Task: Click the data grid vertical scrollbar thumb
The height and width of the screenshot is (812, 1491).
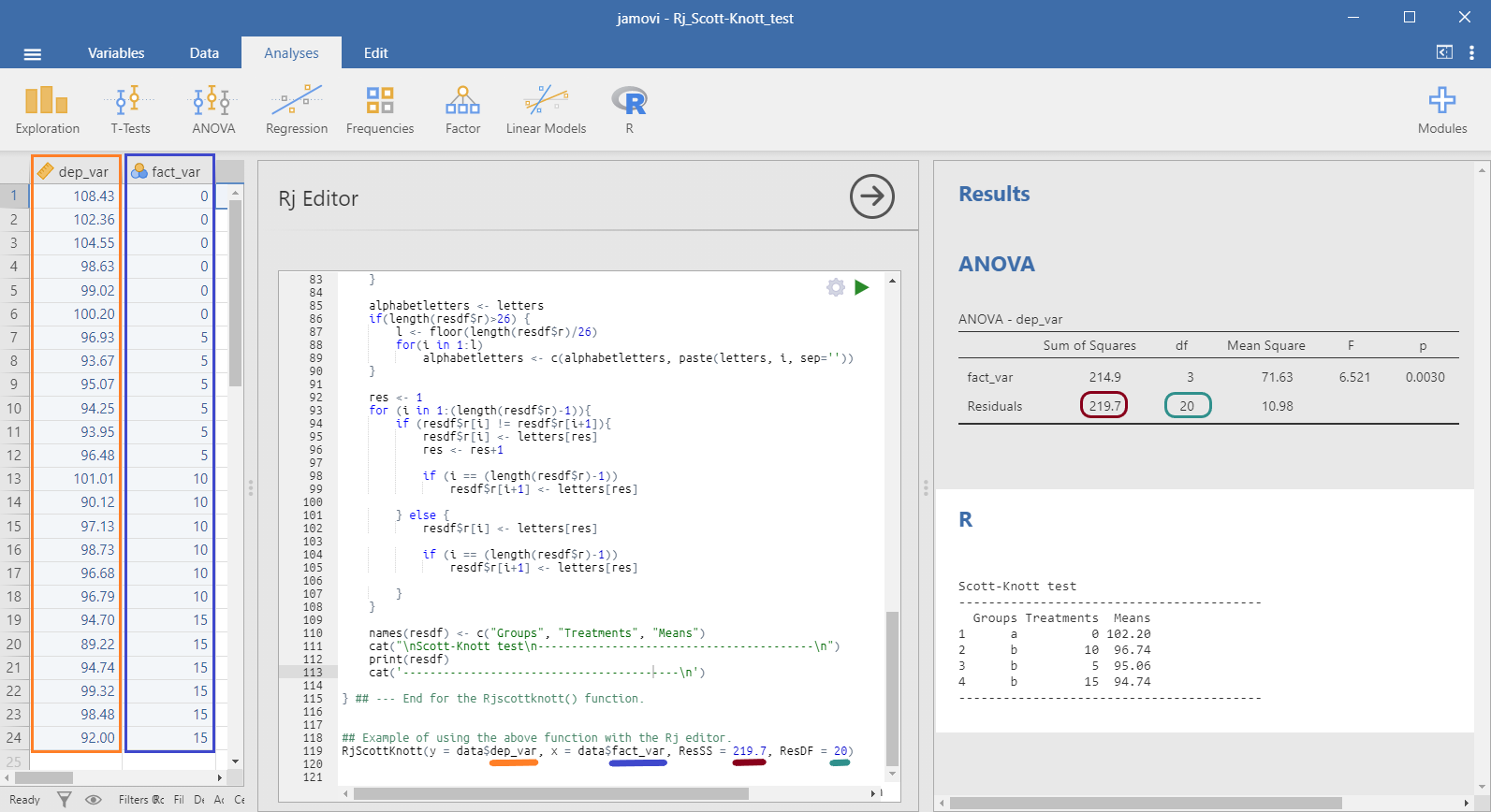Action: 236,292
